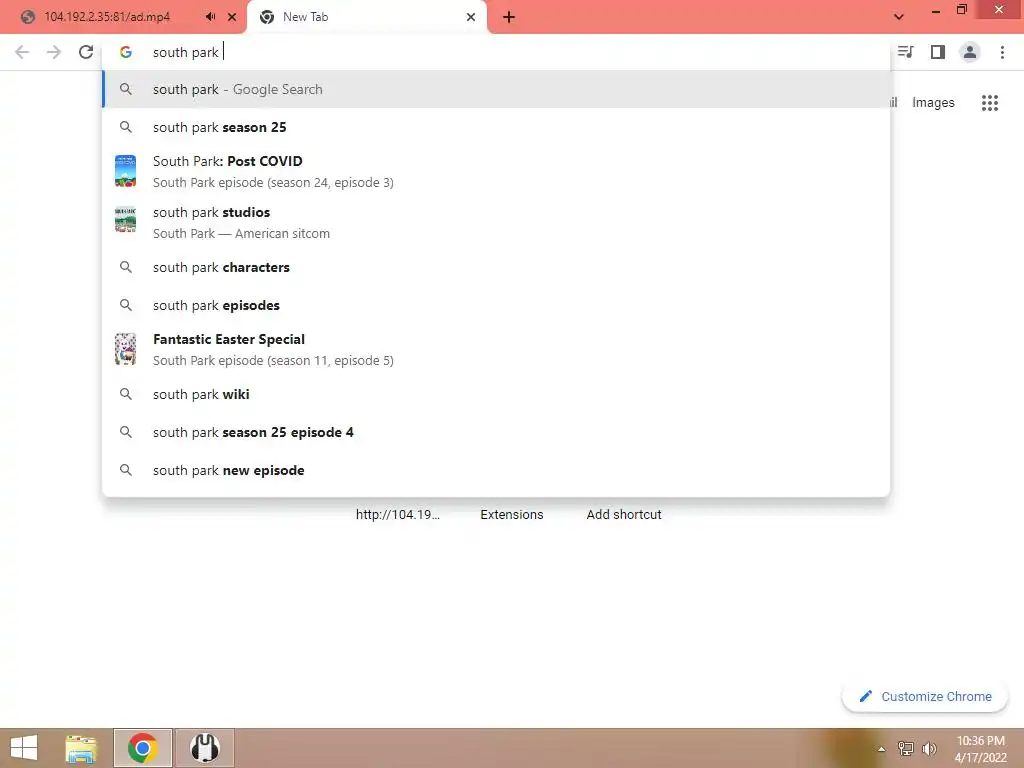Open the profile avatar menu

(970, 52)
